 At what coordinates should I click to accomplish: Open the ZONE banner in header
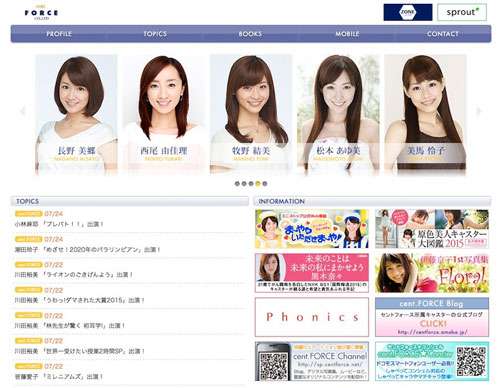coord(408,12)
